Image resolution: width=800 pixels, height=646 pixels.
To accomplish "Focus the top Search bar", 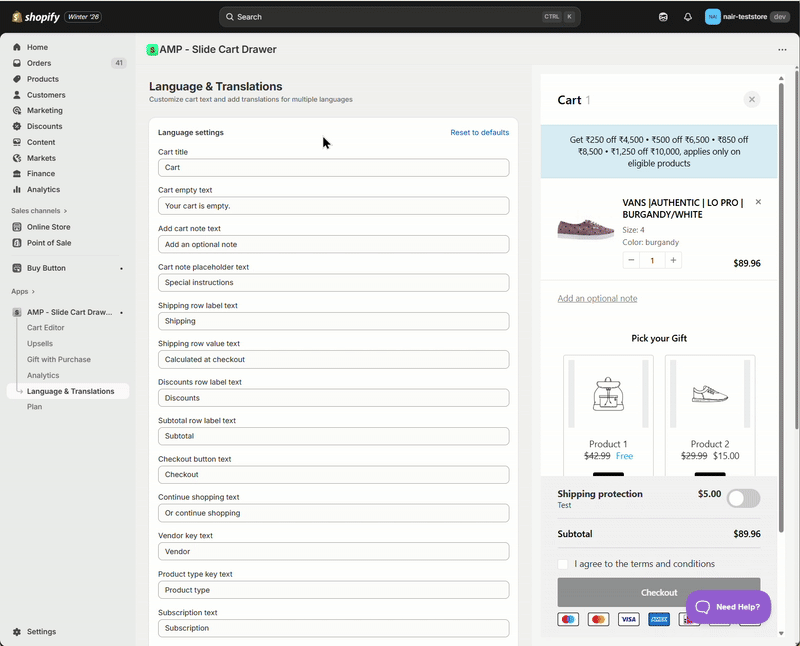I will [x=399, y=17].
